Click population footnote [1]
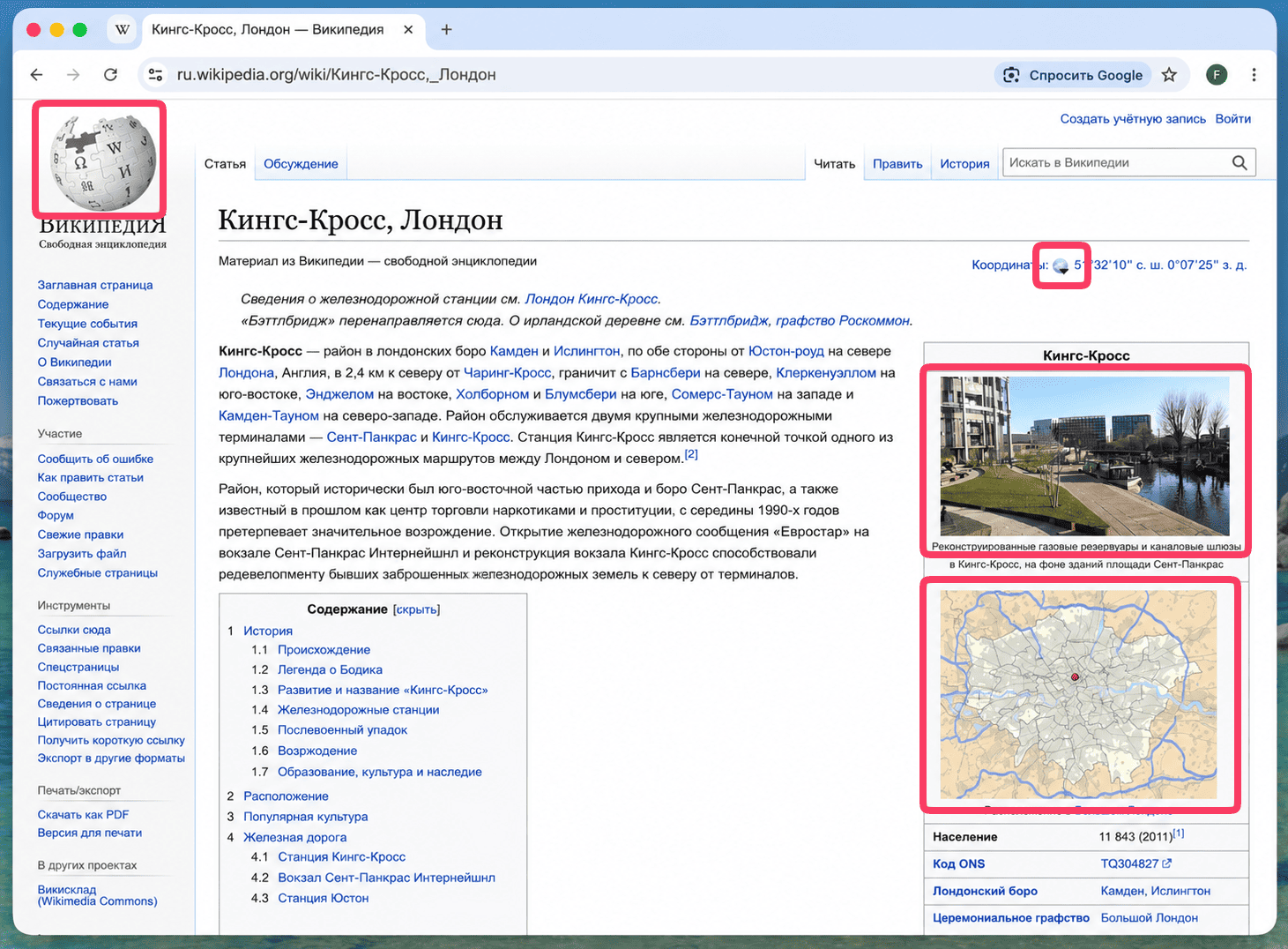 [x=1179, y=833]
